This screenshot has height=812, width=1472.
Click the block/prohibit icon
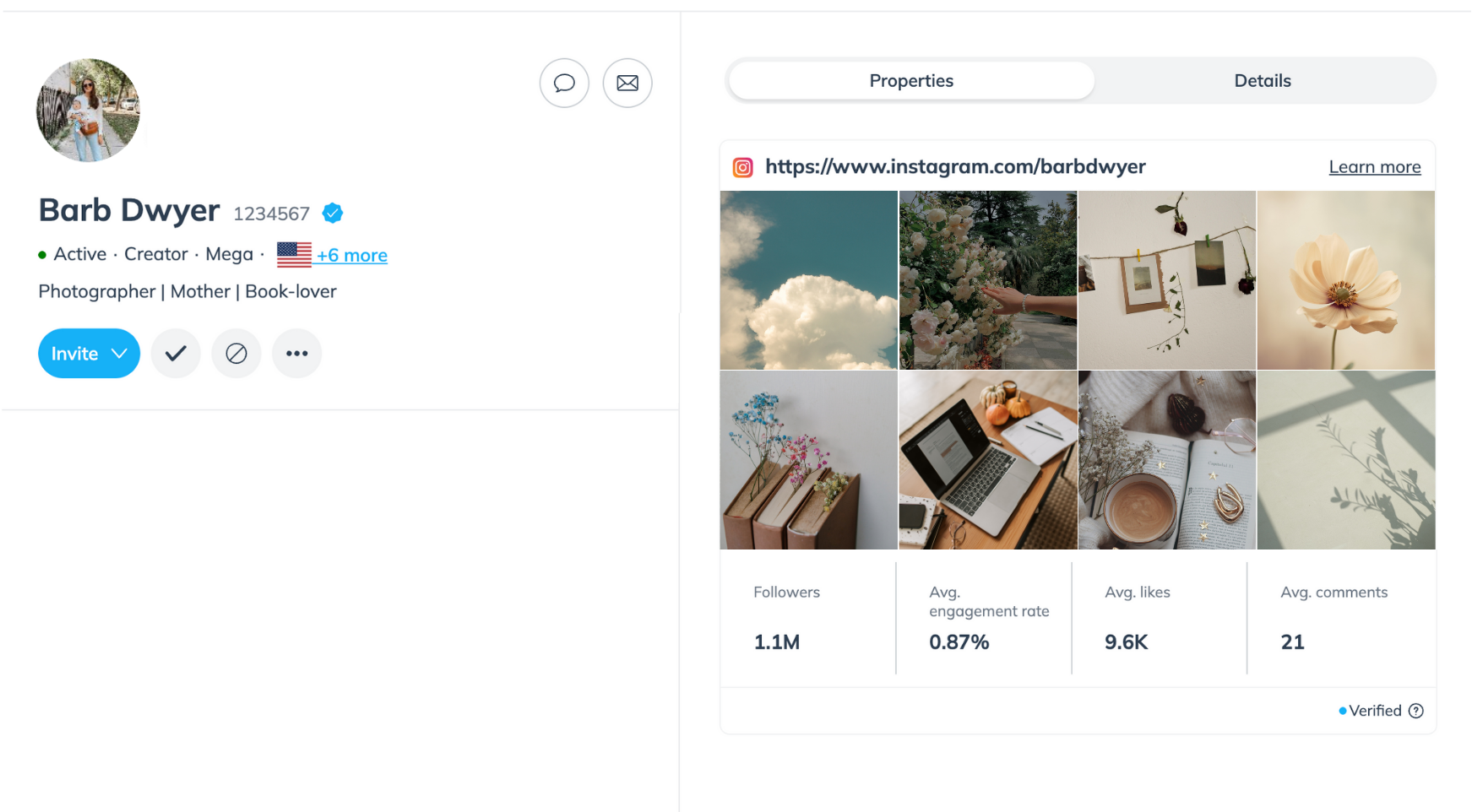point(236,353)
